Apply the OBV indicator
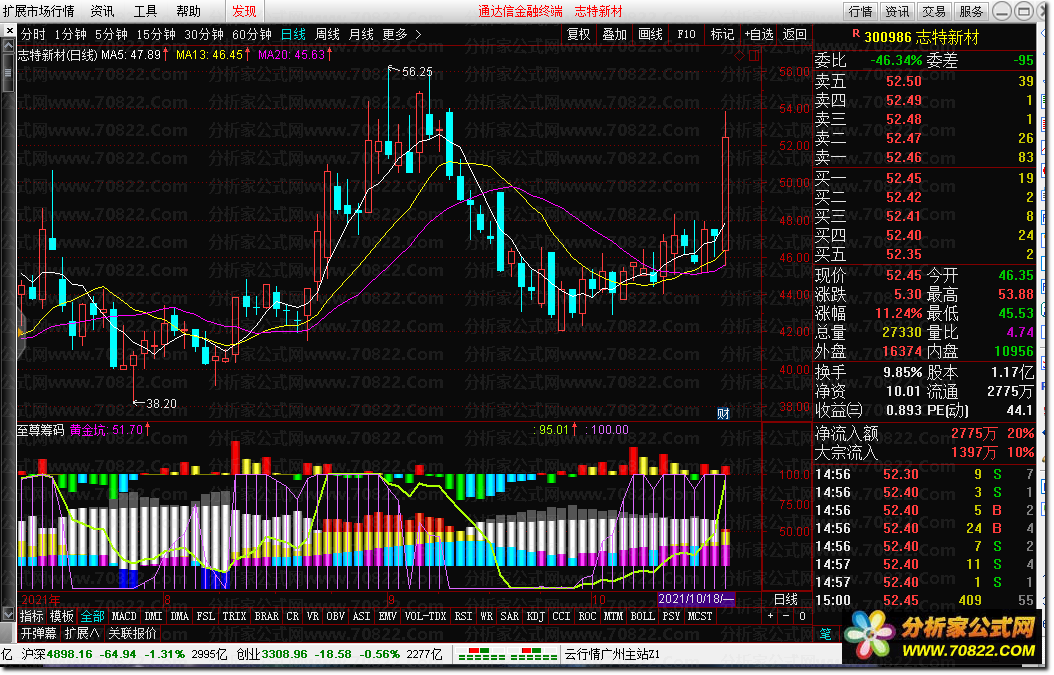 tap(335, 616)
